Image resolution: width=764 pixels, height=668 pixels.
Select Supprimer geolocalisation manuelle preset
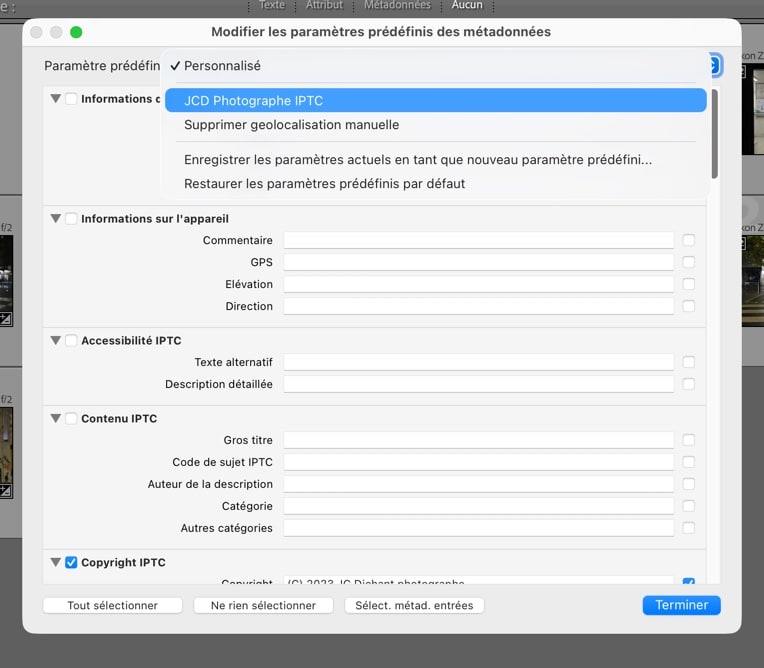[x=436, y=125]
